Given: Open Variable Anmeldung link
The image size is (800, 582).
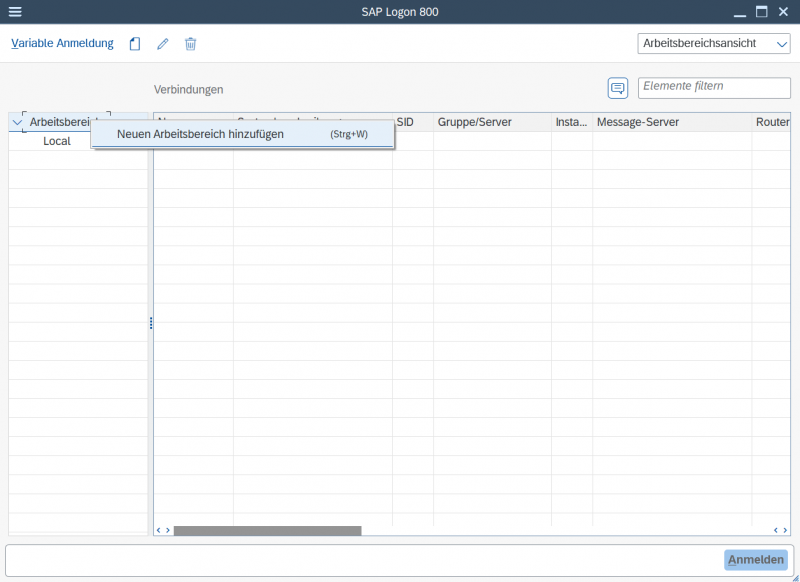Looking at the screenshot, I should tap(62, 43).
